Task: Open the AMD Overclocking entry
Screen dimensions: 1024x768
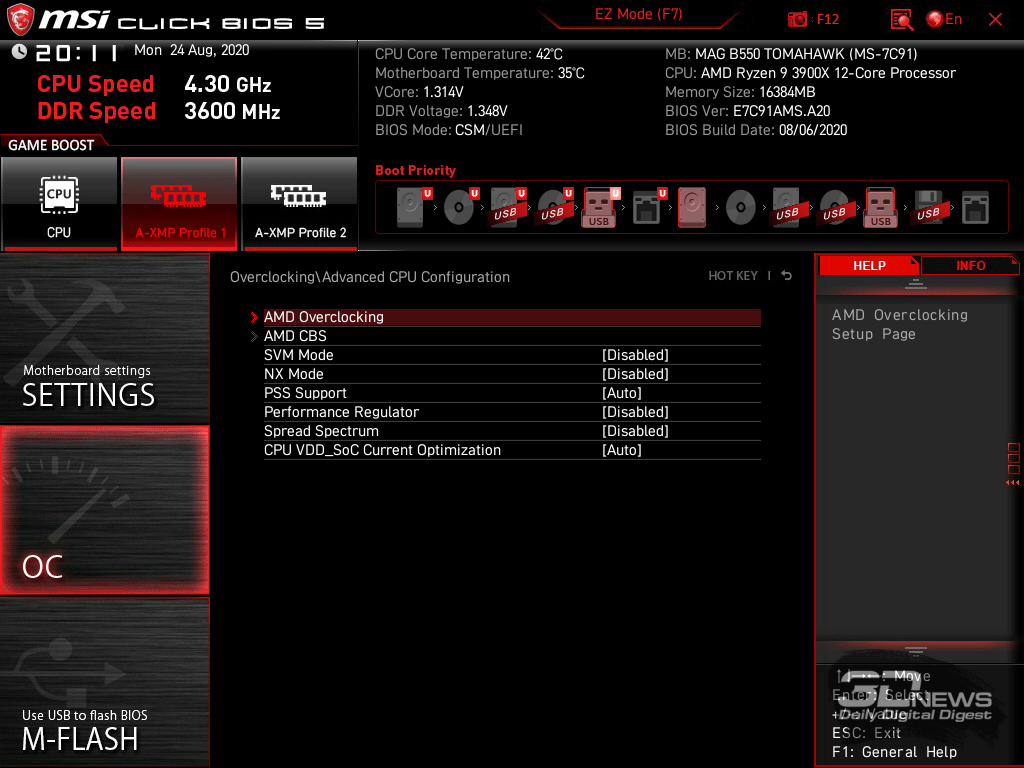Action: click(512, 317)
